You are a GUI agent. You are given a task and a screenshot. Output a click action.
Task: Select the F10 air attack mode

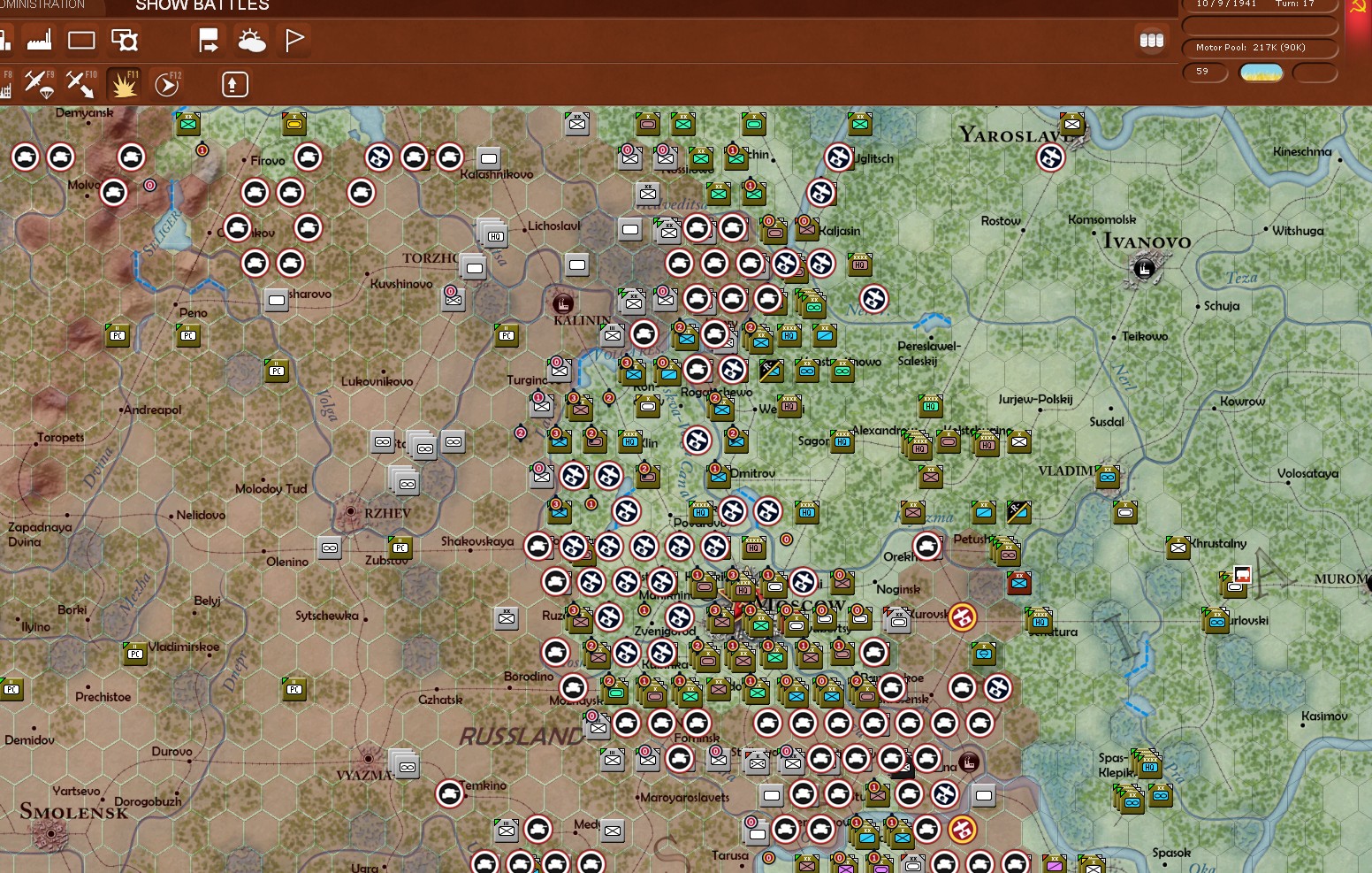click(80, 84)
